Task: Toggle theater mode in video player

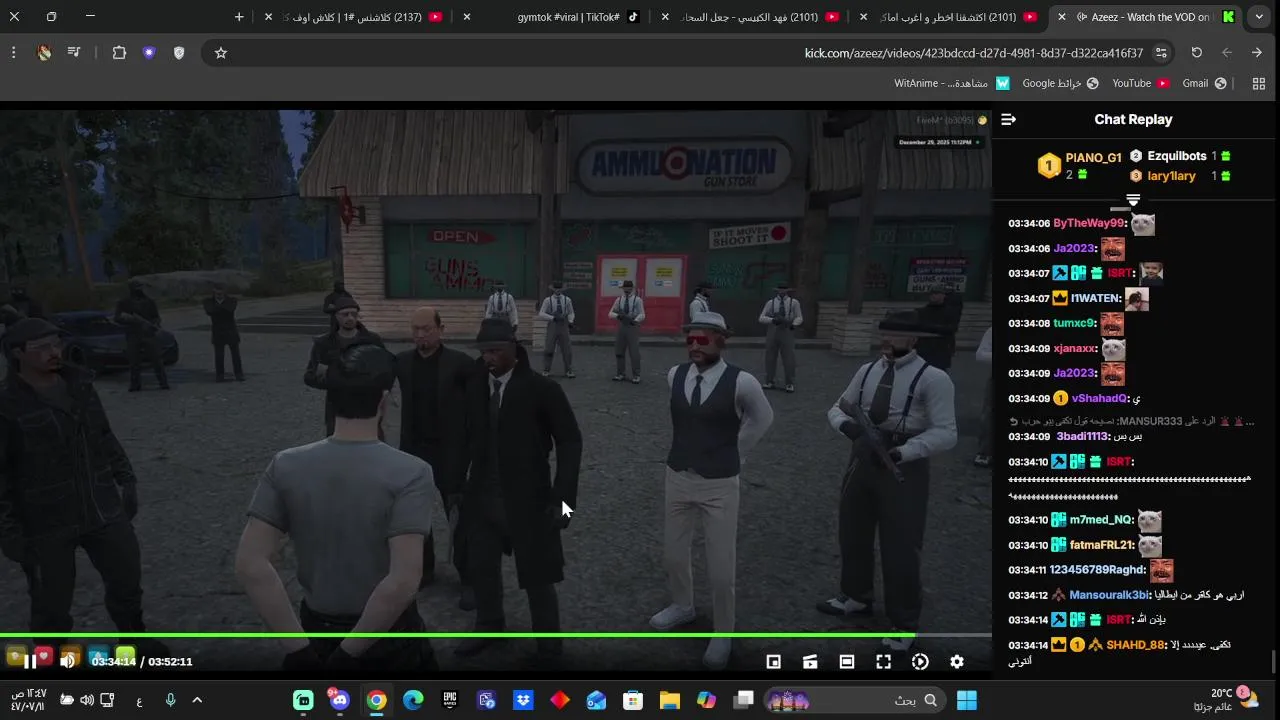Action: coord(847,661)
